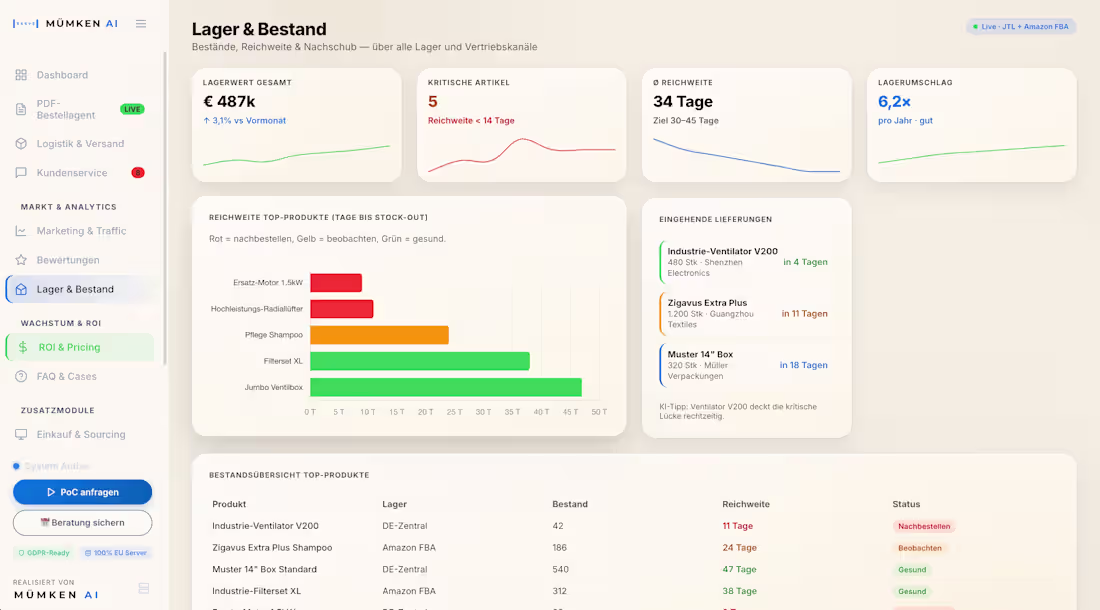
Task: Click the Kritische Artikel card
Action: (521, 125)
